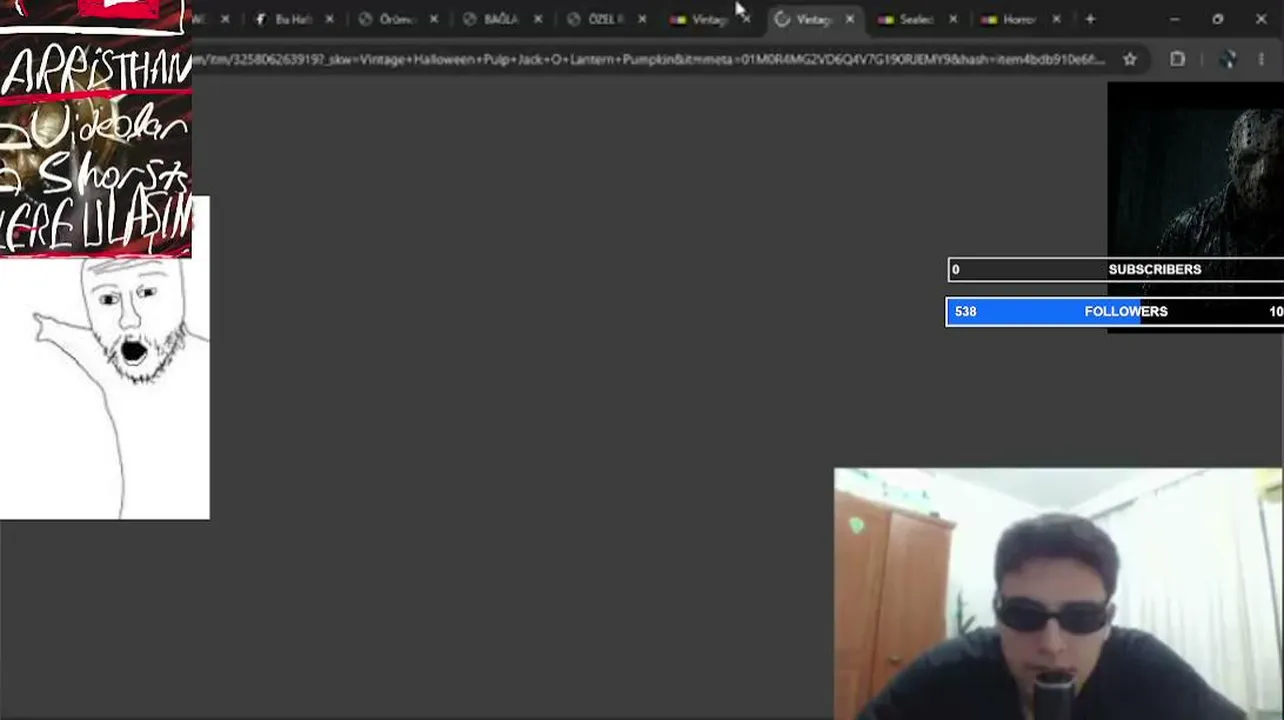Open the Chrome extensions puzzle icon
Image resolution: width=1284 pixels, height=720 pixels.
[1178, 59]
